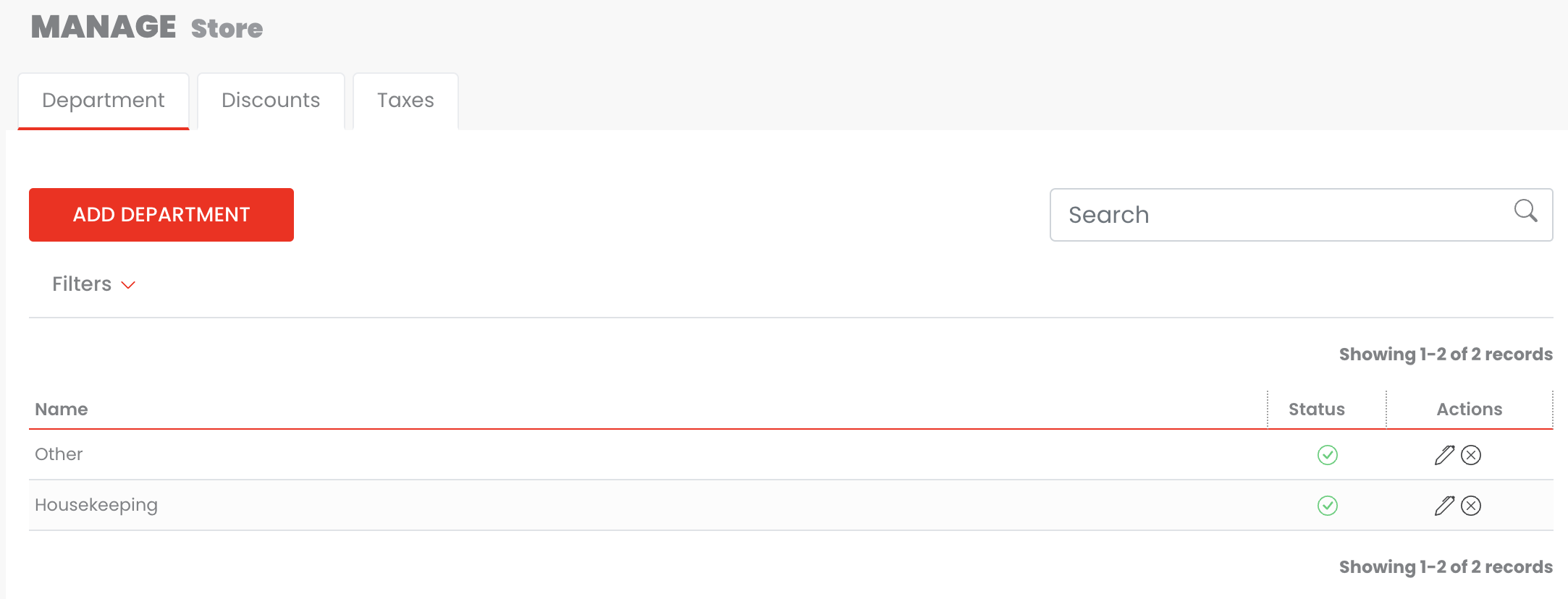Delete the Other department row
Image resolution: width=1568 pixels, height=599 pixels.
[x=1471, y=455]
